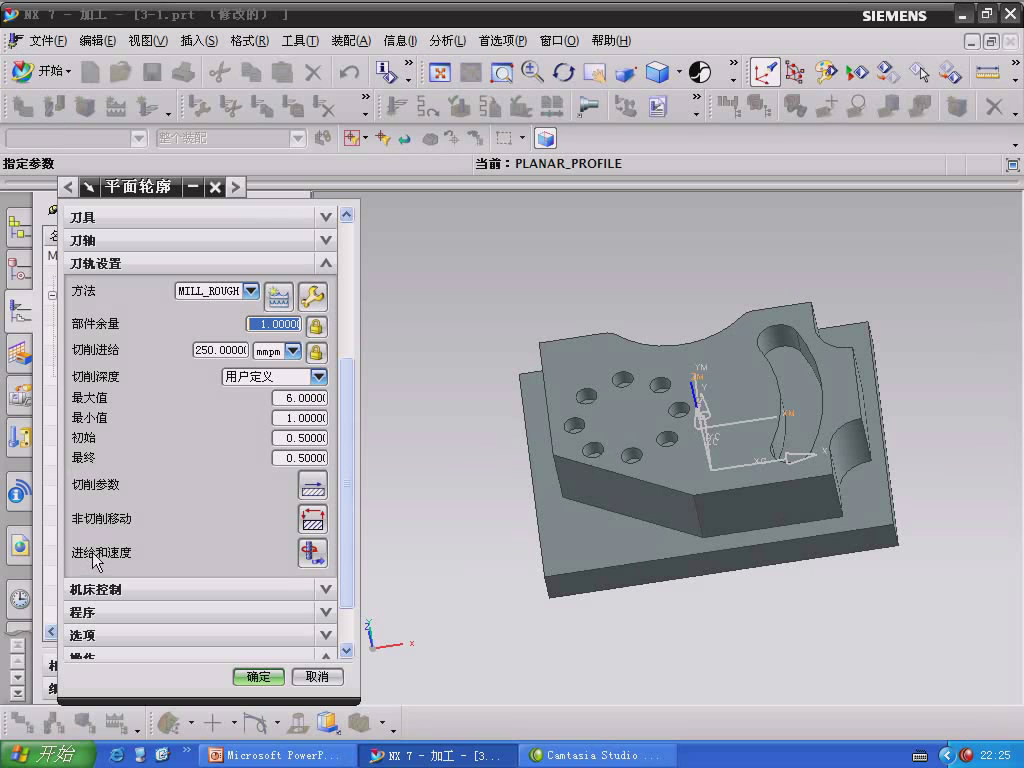Click the dialog next arrow in title bar
This screenshot has height=768, width=1024.
236,187
